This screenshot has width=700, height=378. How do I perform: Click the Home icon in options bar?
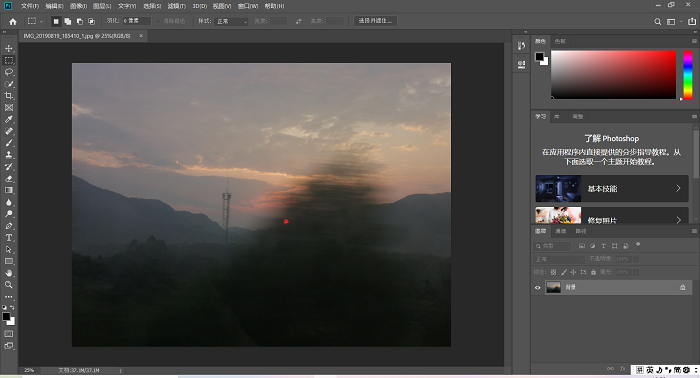click(12, 21)
